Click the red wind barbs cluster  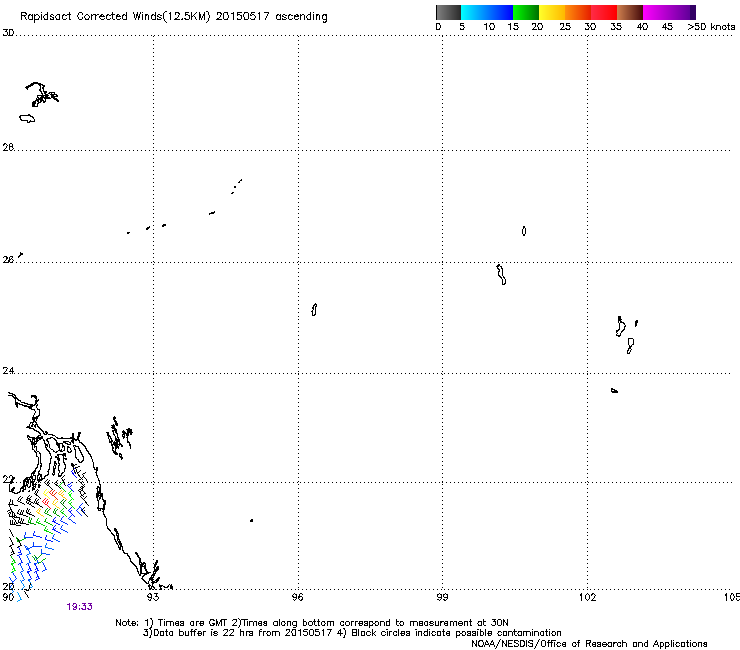(x=50, y=497)
